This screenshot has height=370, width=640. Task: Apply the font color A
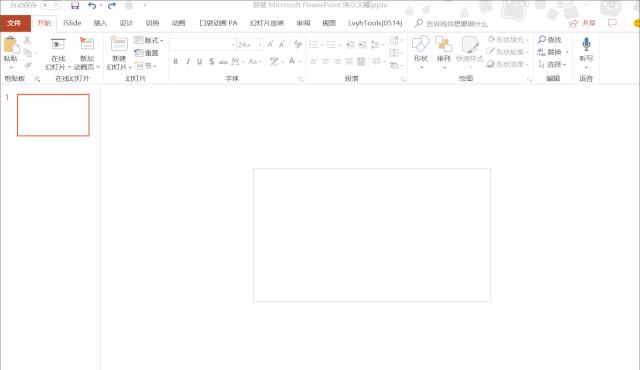pos(292,62)
